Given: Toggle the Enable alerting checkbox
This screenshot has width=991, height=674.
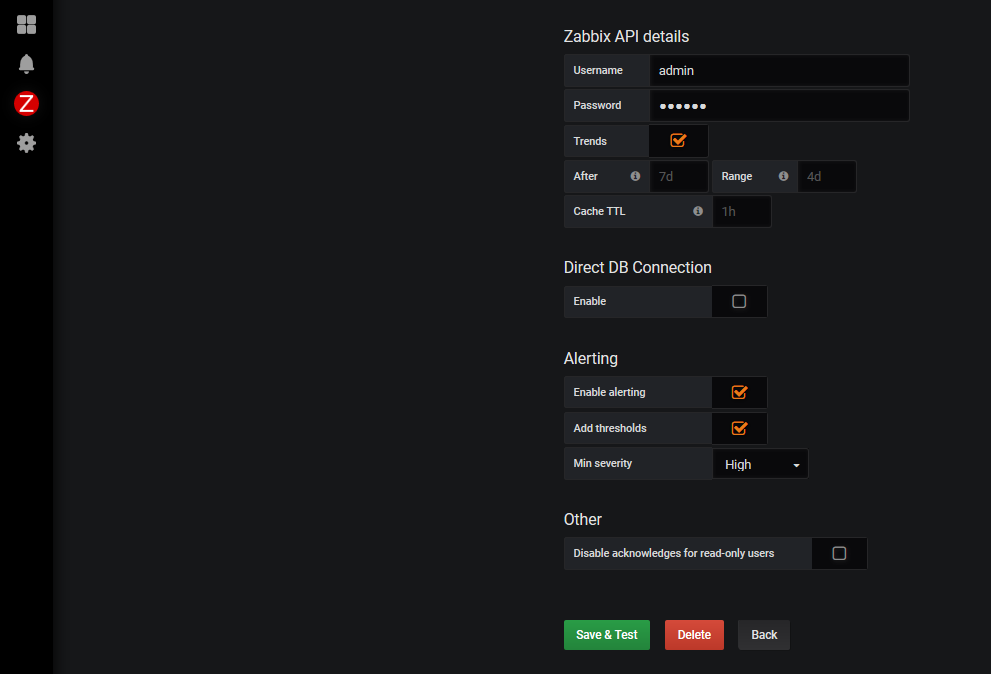Looking at the screenshot, I should (739, 392).
